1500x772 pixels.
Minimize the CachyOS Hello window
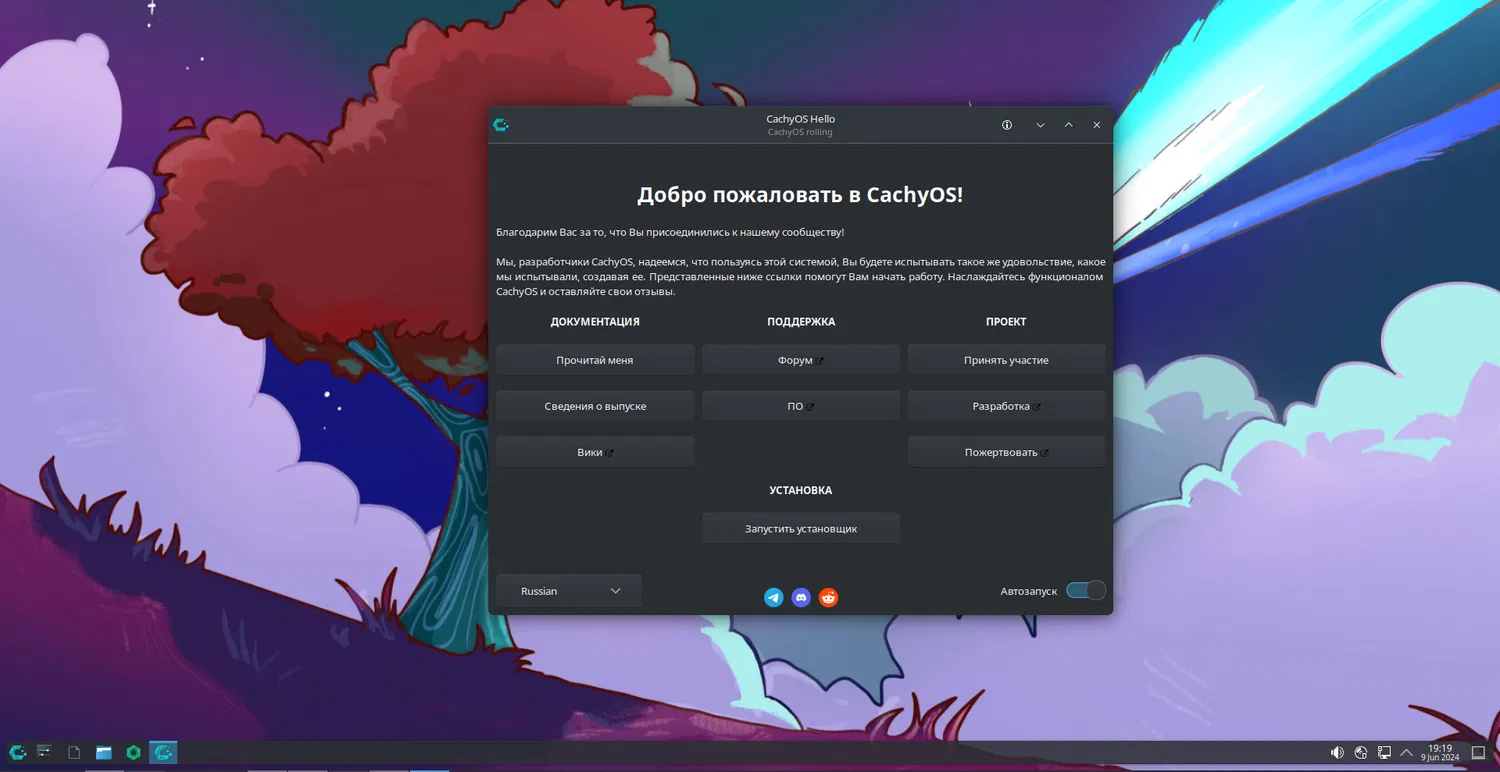pos(1040,125)
